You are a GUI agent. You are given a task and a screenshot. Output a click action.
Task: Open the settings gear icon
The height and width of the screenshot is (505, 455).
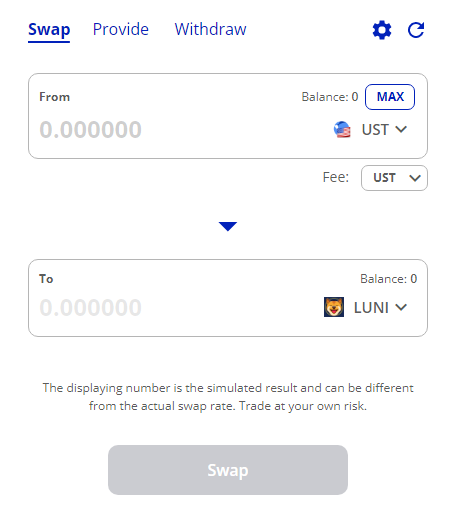point(382,30)
